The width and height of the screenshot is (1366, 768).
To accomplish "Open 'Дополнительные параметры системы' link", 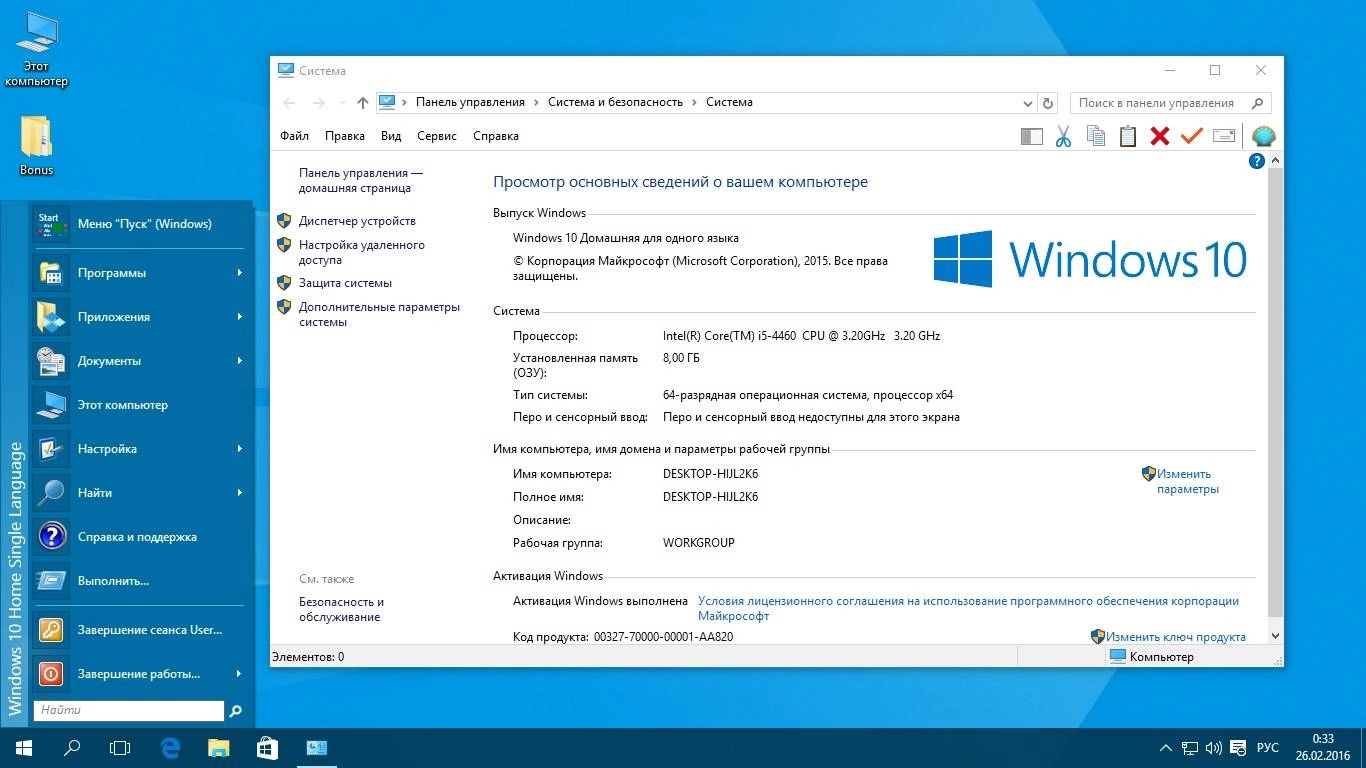I will 379,315.
